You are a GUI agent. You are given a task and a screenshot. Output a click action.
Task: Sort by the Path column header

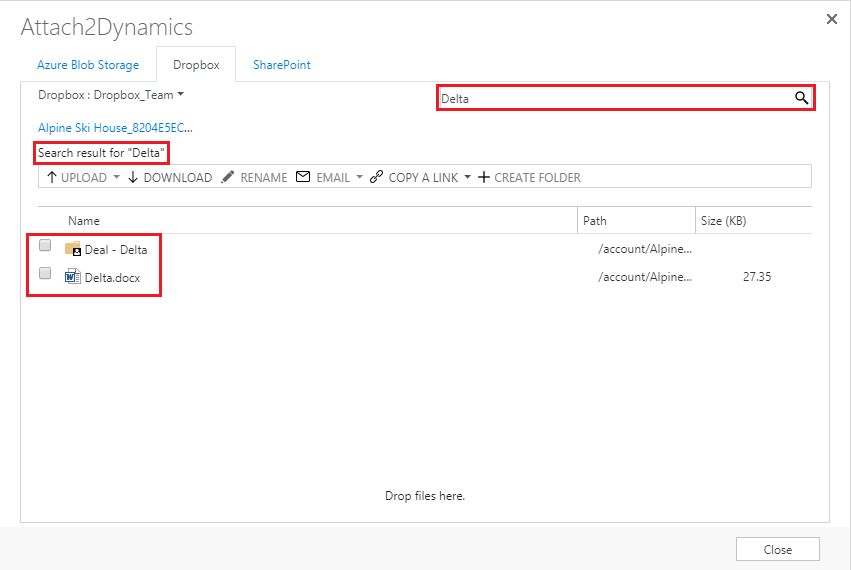tap(595, 220)
